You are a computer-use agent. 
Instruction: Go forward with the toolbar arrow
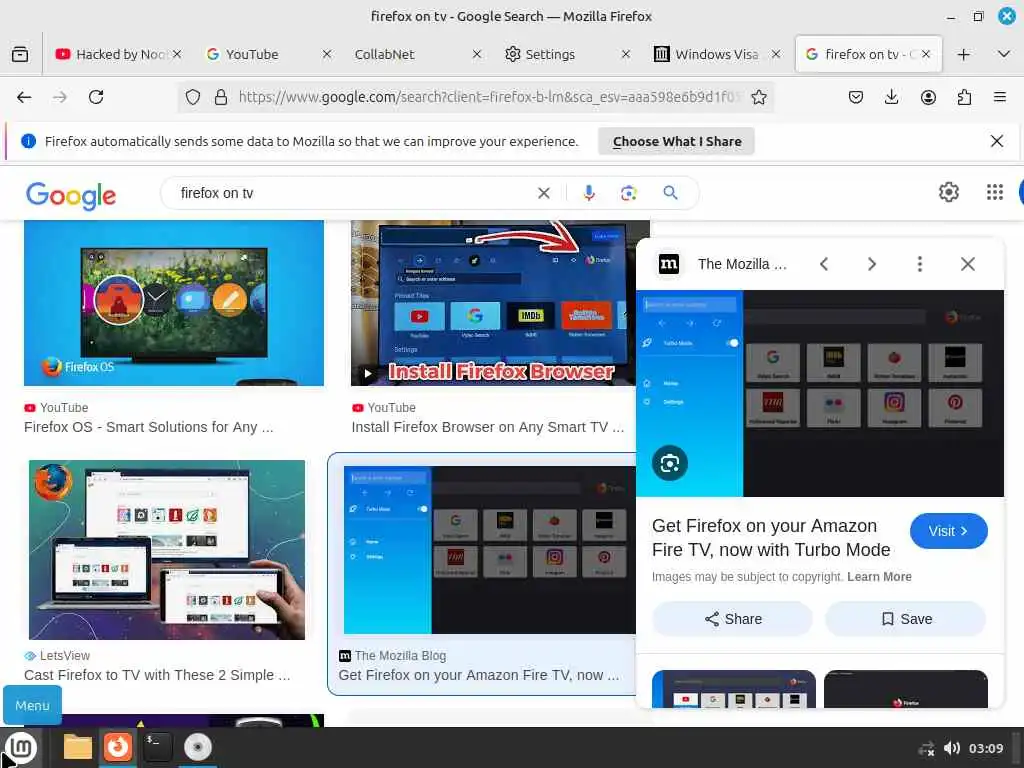click(59, 97)
